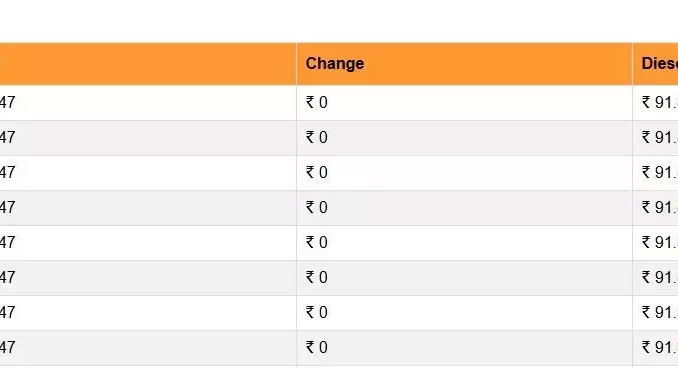Click the eighth row's ₹ 91 diesel price
The height and width of the screenshot is (375, 678).
(660, 348)
